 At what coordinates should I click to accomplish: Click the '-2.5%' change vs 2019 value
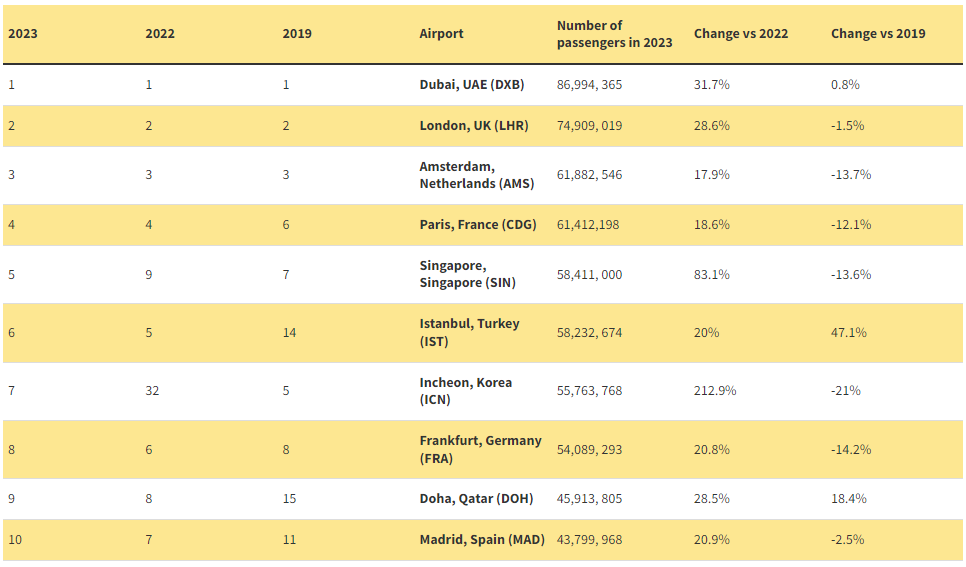tap(848, 540)
